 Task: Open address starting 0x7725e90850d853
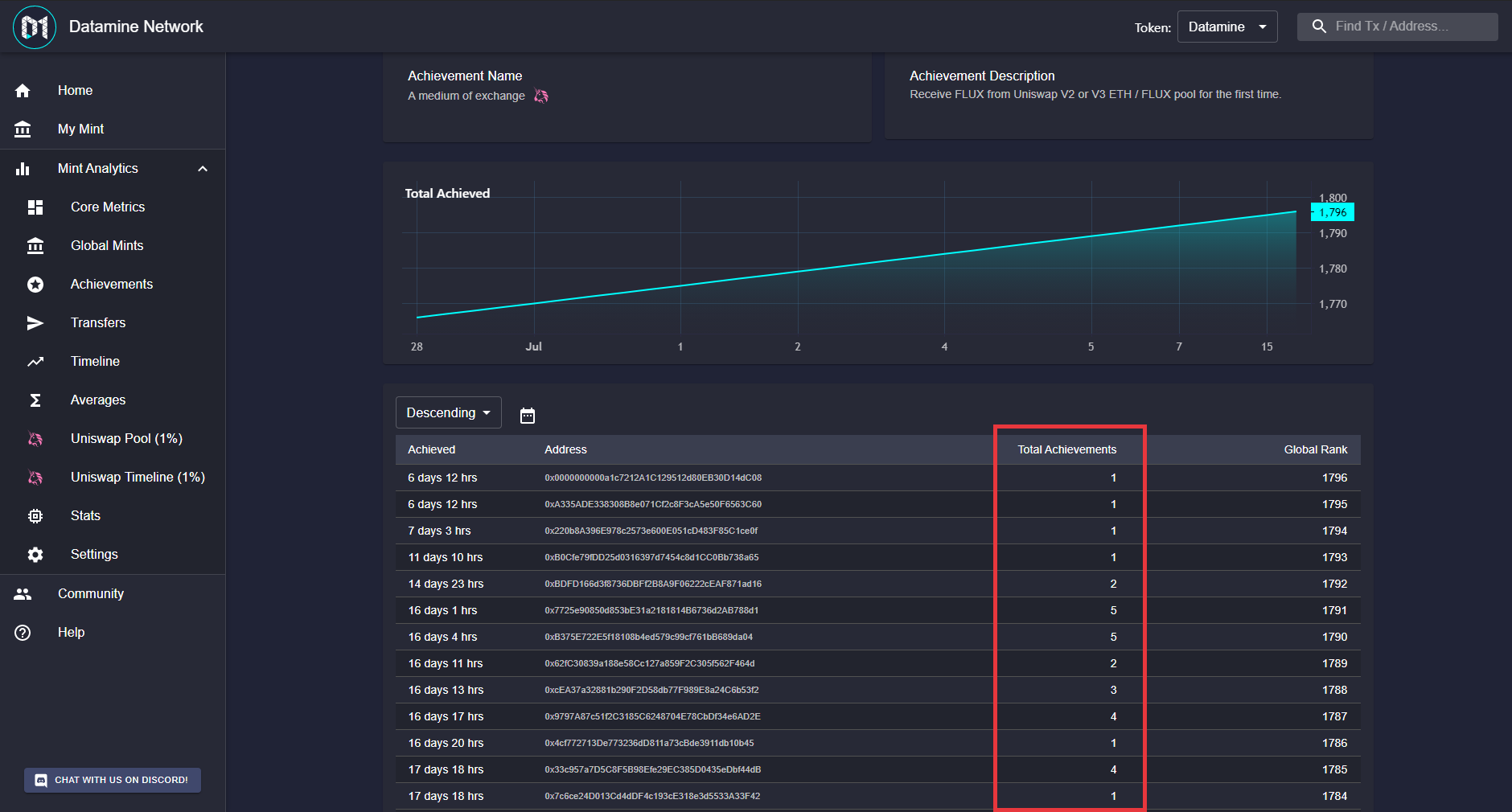coord(651,611)
